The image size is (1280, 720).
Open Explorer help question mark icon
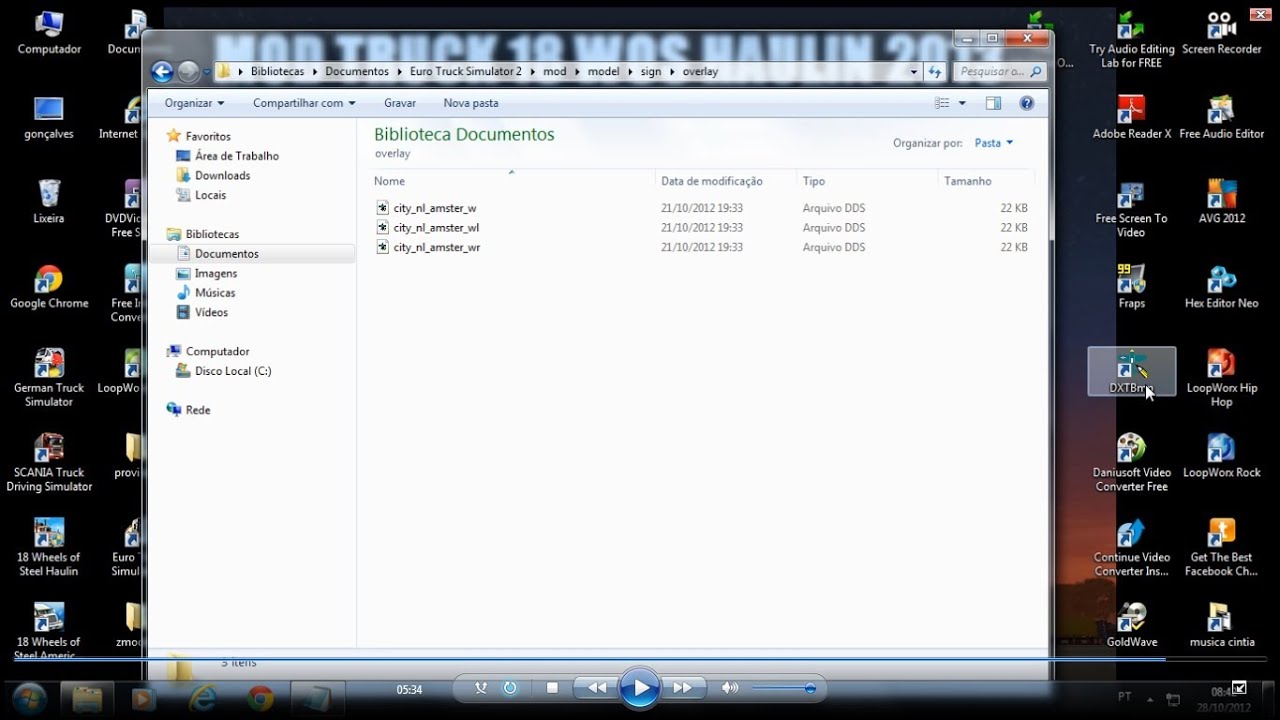pos(1026,103)
